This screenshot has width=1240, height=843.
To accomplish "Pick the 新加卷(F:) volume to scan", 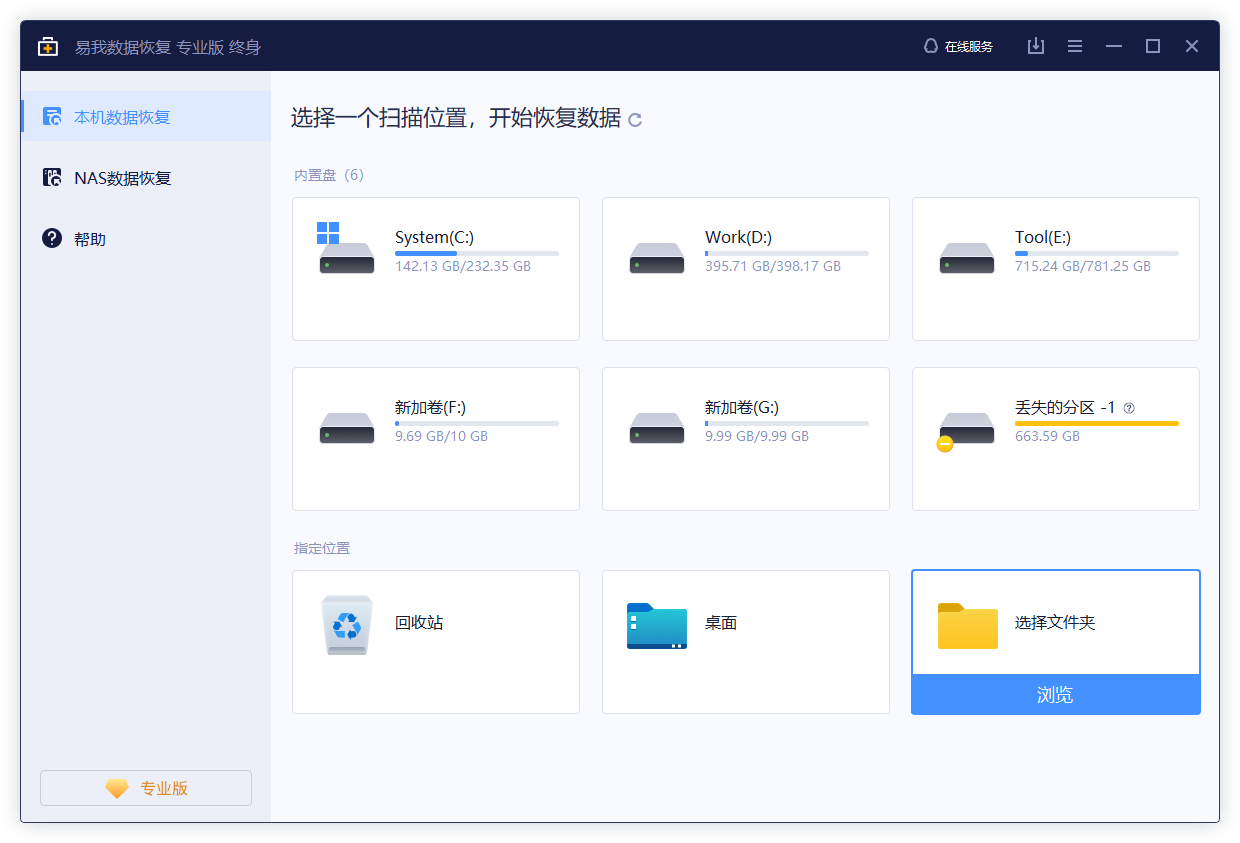I will click(x=435, y=438).
